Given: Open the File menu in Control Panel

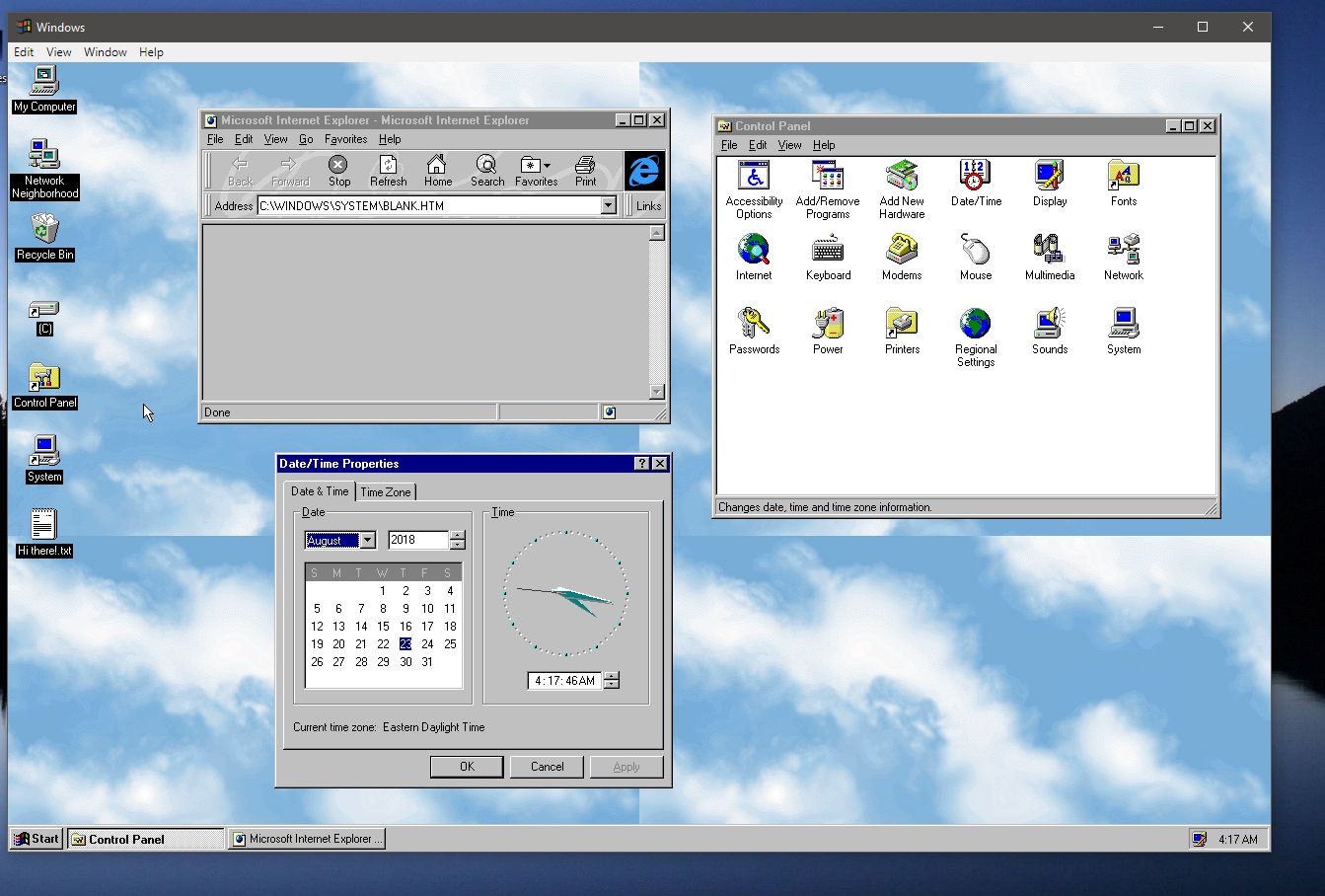Looking at the screenshot, I should pos(729,145).
